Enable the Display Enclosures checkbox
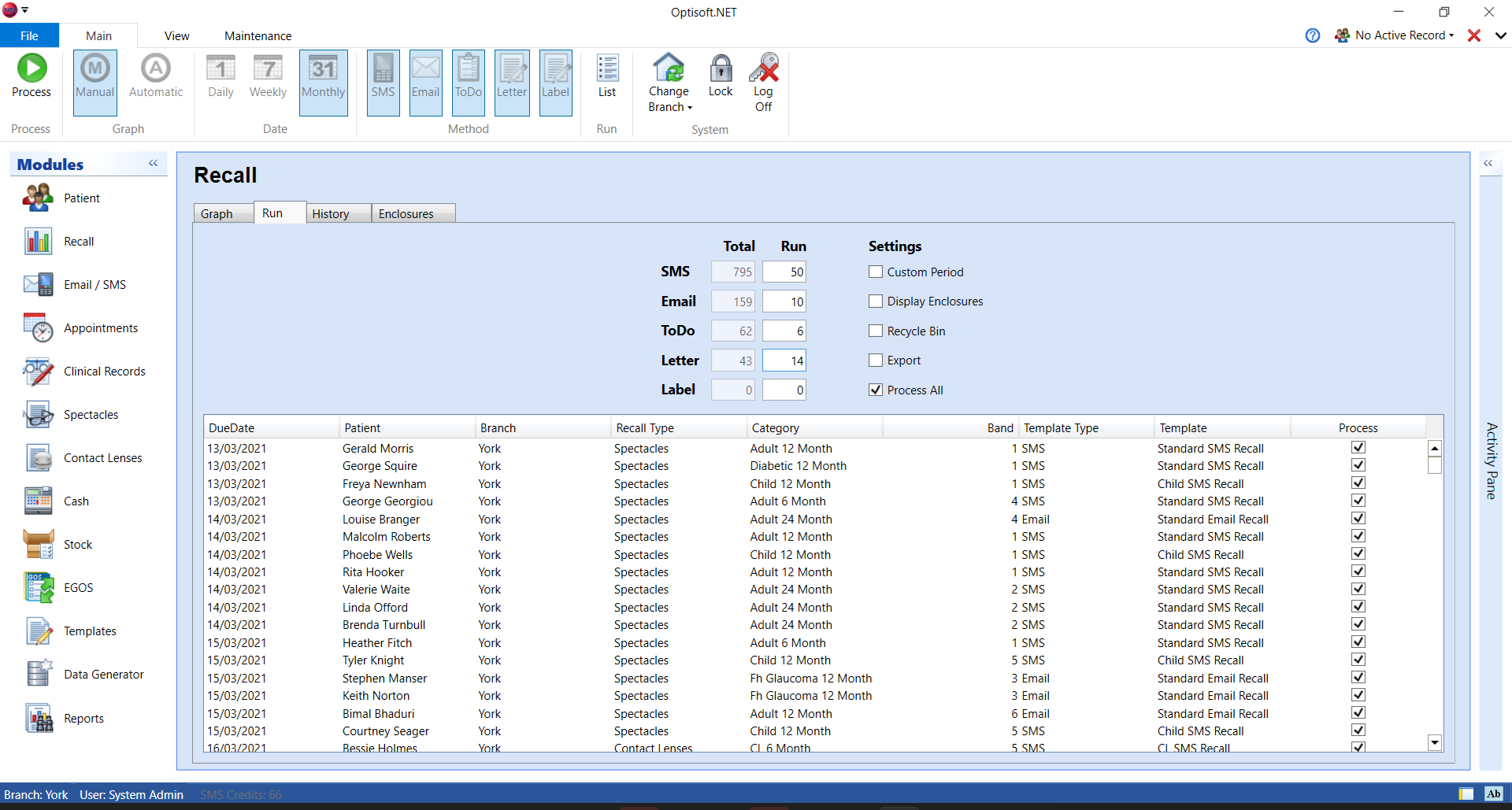 pos(876,301)
